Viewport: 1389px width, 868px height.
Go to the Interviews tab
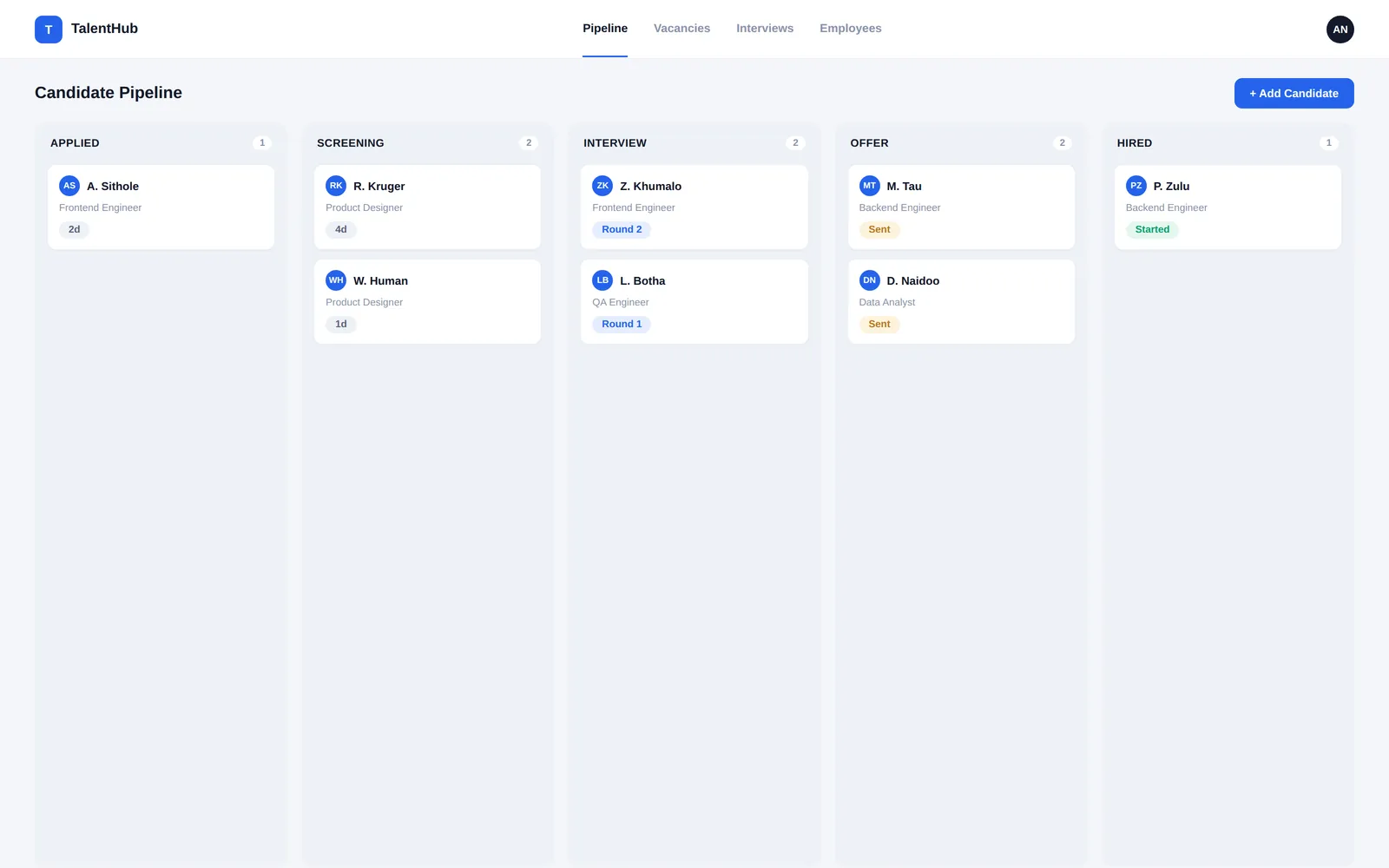(x=765, y=29)
